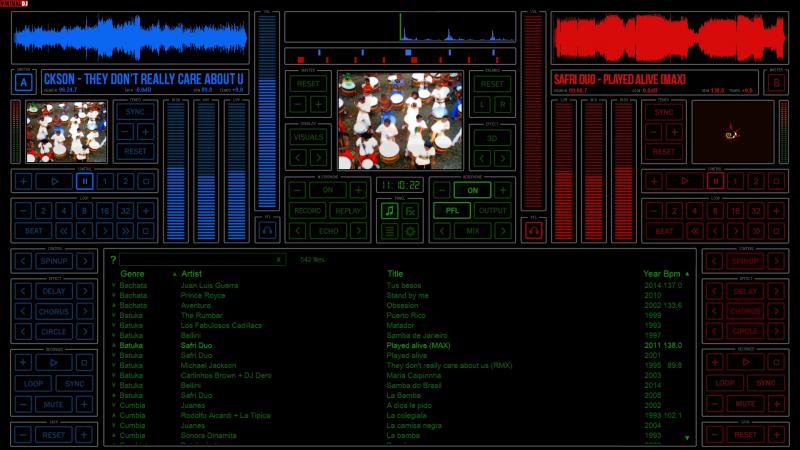Set a 32-beat loop on deck B

(x=756, y=210)
